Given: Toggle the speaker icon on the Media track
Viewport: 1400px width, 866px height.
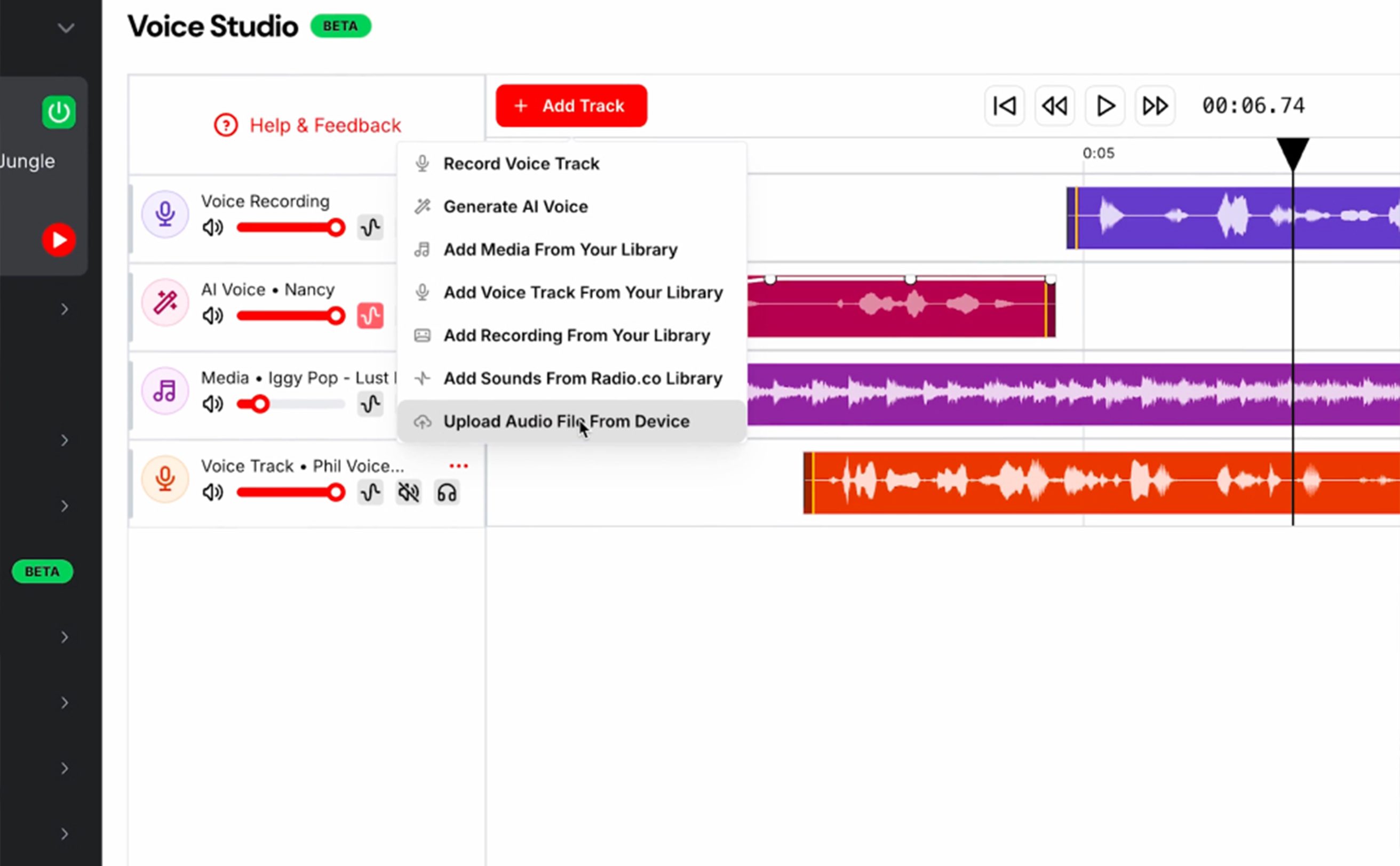Looking at the screenshot, I should 212,404.
